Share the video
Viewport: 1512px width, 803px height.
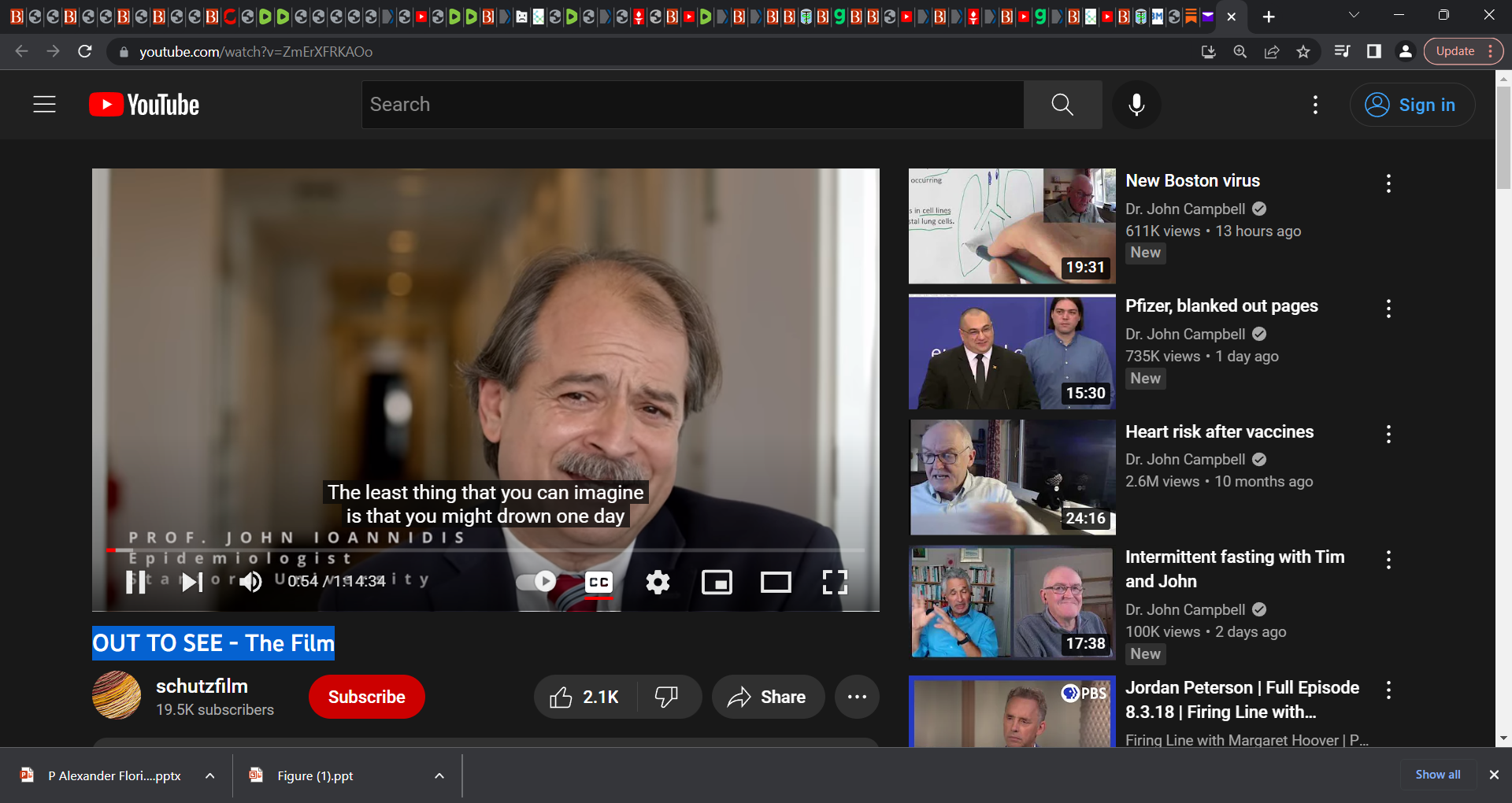[x=768, y=697]
